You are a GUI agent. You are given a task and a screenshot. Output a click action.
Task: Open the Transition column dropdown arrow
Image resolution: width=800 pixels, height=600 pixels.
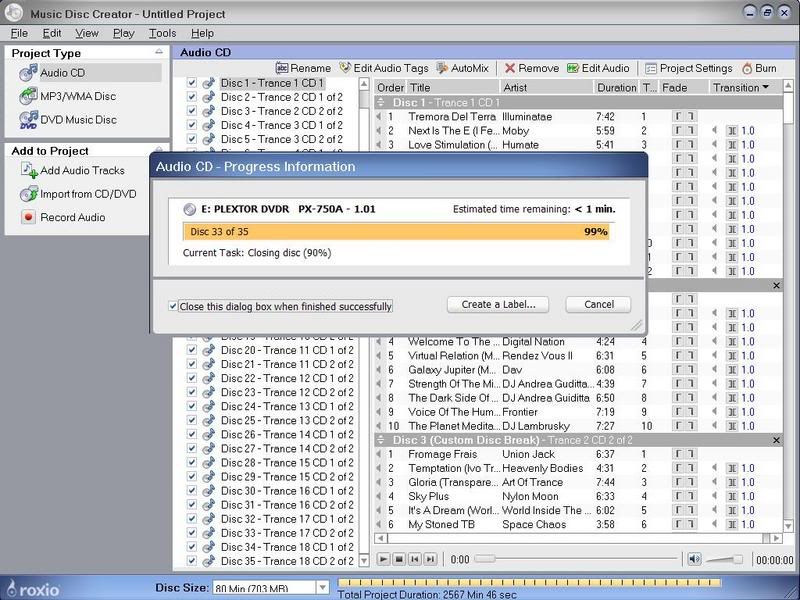tap(765, 88)
